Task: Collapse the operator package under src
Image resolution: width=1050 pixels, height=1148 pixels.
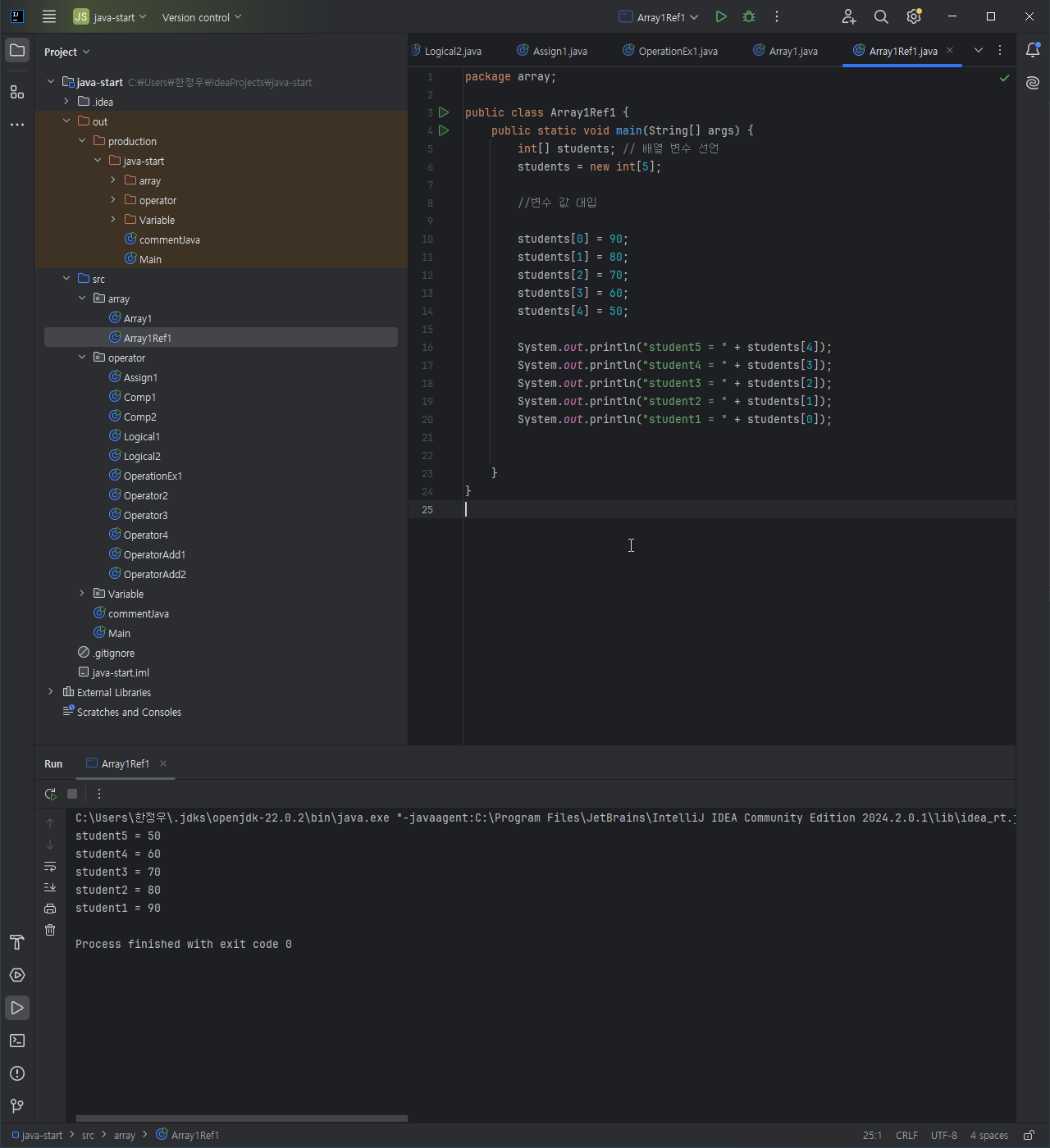Action: (x=82, y=358)
